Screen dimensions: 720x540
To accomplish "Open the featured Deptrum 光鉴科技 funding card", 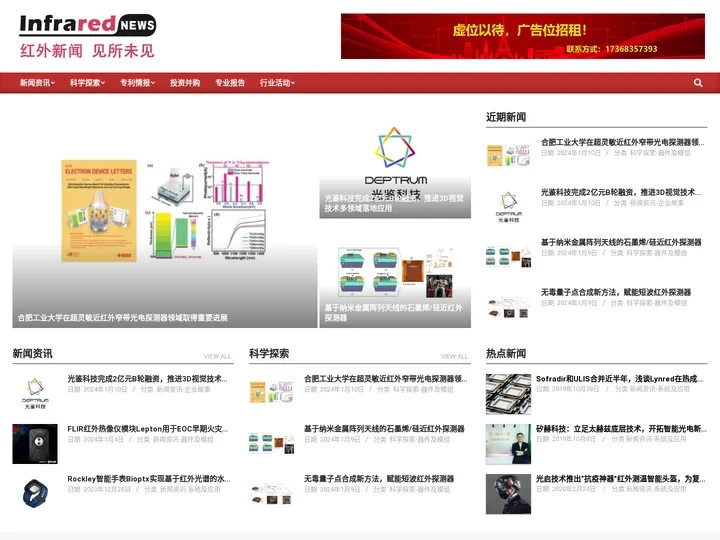I will pos(395,164).
